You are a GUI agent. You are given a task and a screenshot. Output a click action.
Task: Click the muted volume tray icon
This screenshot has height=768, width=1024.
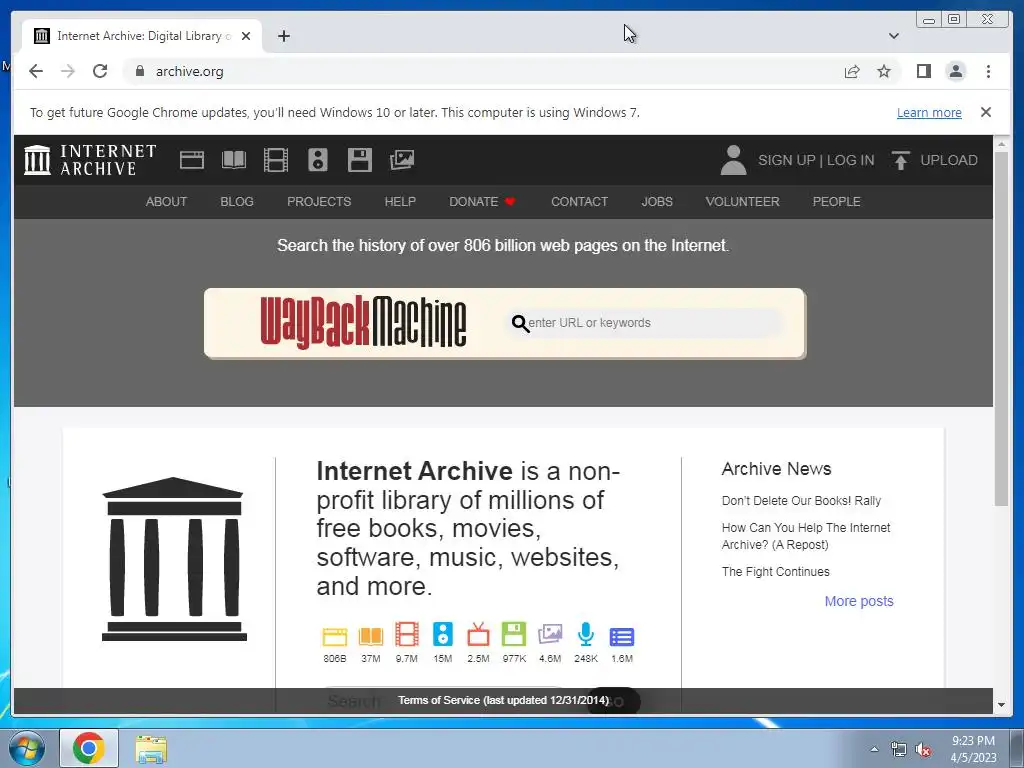point(923,749)
